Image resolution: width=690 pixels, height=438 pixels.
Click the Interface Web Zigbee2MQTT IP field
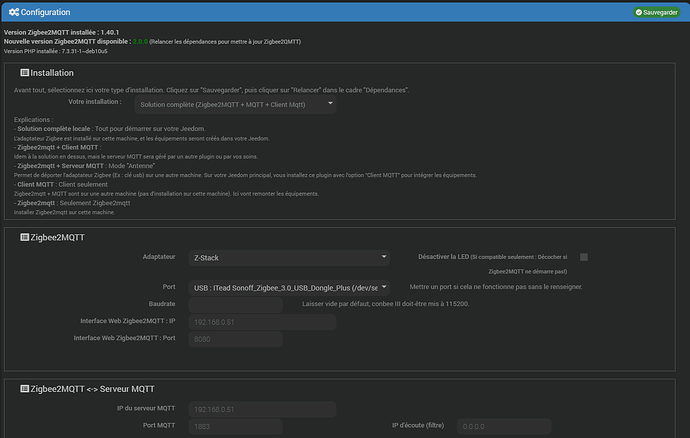click(262, 322)
